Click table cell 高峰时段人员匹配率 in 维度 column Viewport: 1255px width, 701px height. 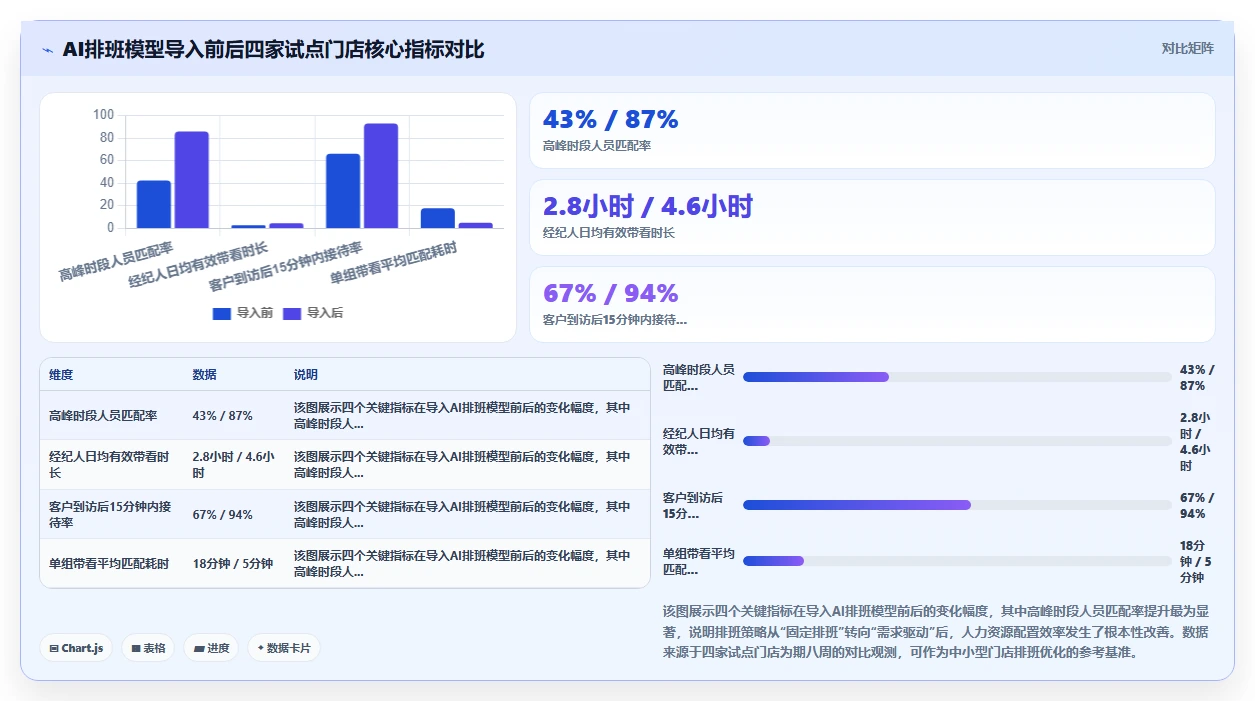coord(103,416)
